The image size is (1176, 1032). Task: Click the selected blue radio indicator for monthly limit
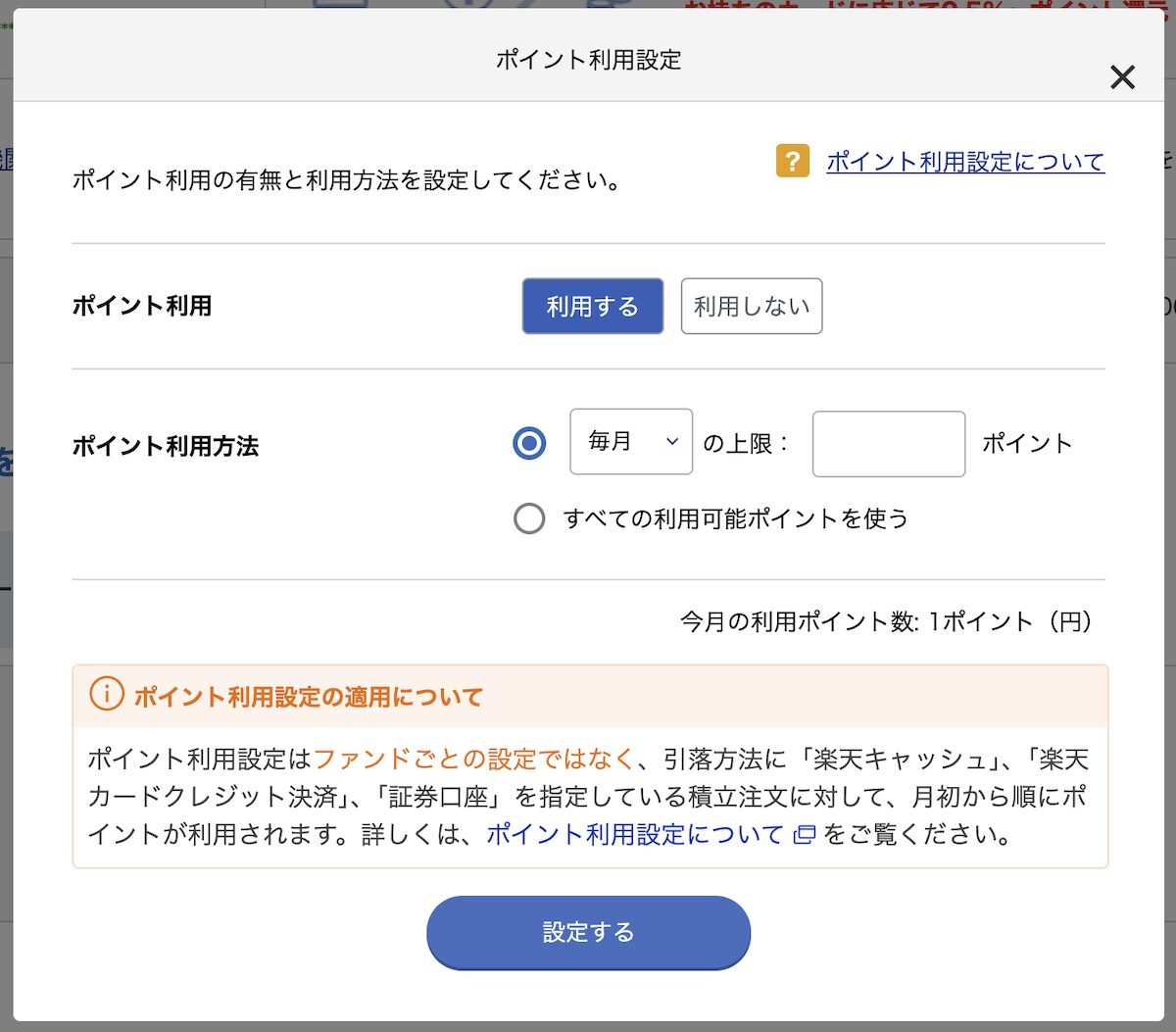(529, 443)
